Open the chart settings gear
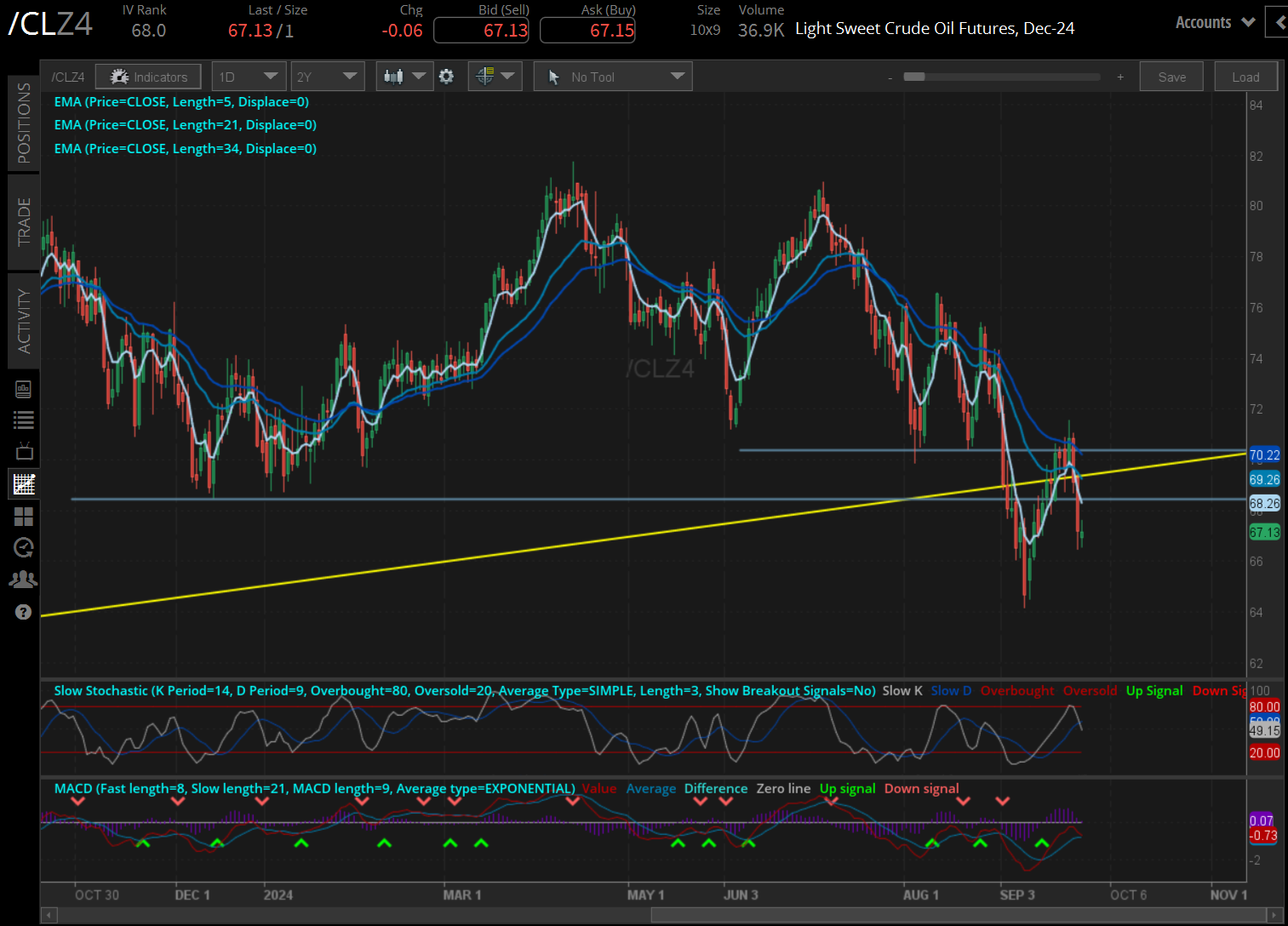The height and width of the screenshot is (926, 1288). pyautogui.click(x=446, y=76)
